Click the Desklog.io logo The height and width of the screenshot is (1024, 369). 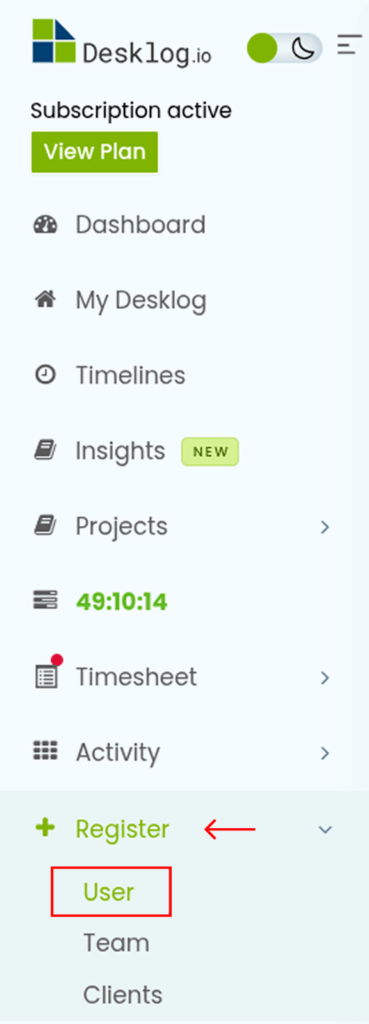coord(121,42)
